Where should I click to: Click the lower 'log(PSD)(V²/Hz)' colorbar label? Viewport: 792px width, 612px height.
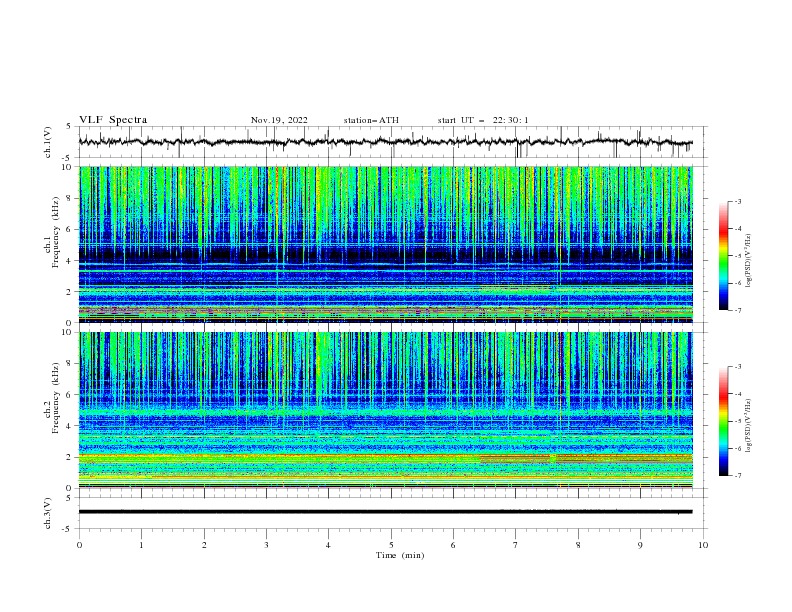tap(749, 425)
